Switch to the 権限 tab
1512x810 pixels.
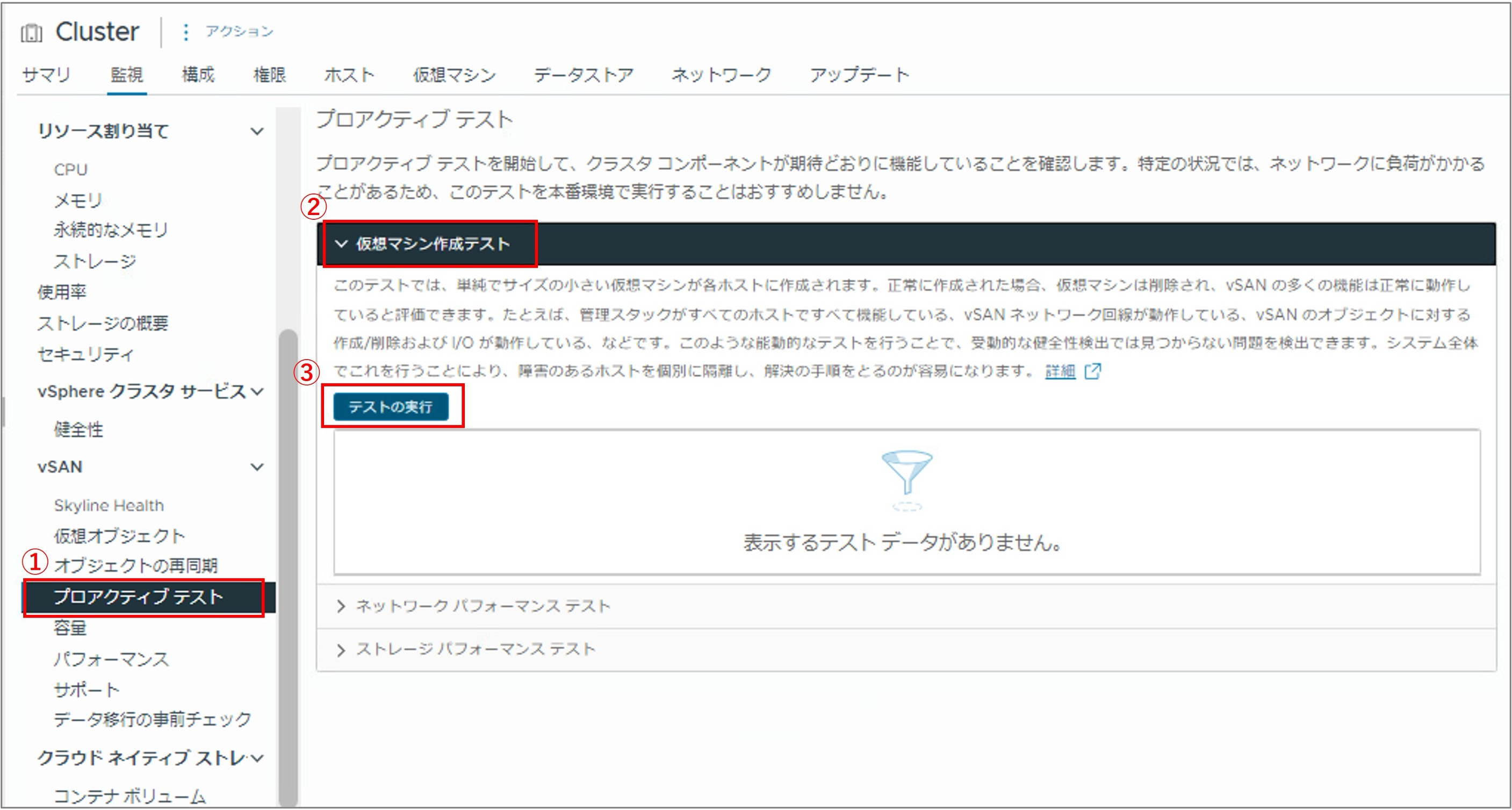click(269, 75)
